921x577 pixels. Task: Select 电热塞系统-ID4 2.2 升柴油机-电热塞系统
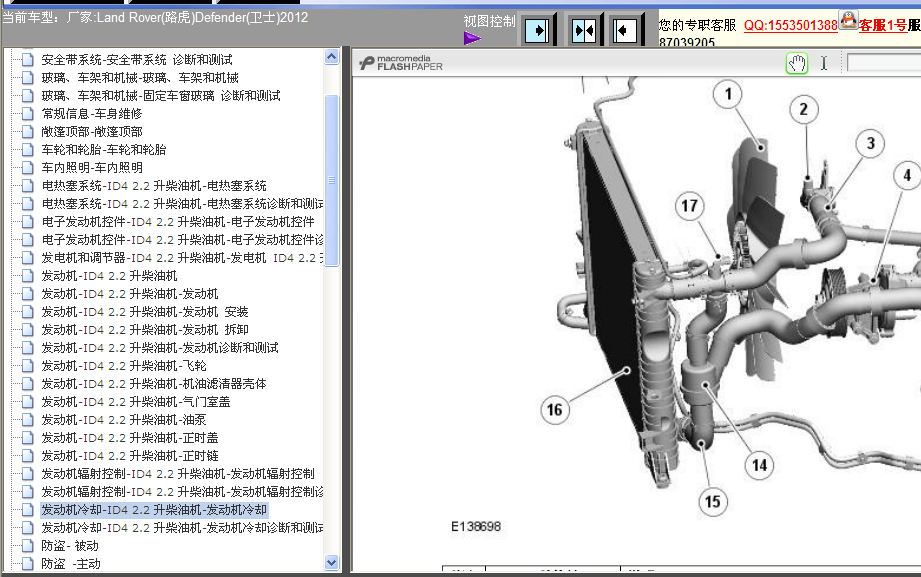coord(154,186)
